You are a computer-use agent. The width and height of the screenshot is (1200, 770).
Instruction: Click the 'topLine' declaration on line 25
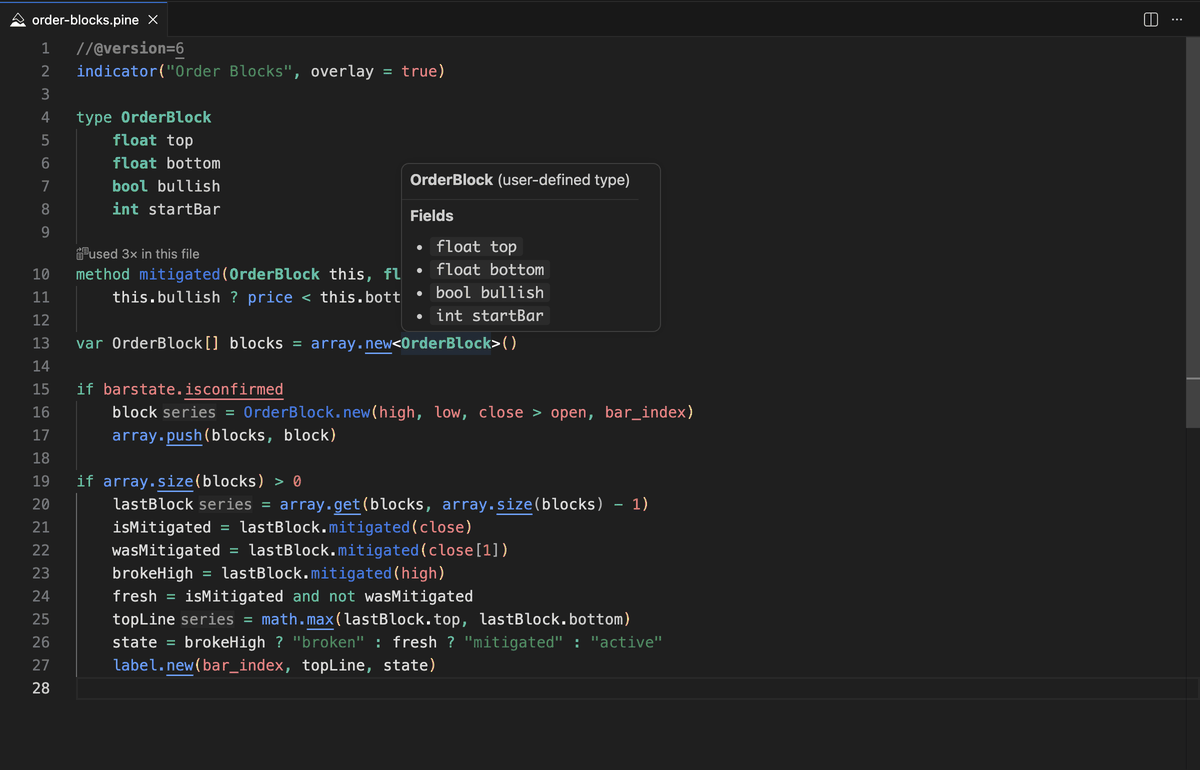[x=144, y=620]
